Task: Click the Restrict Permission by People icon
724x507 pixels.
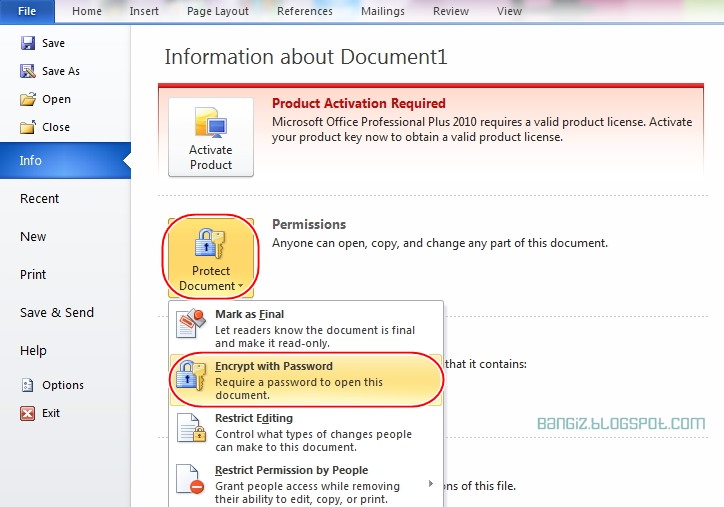Action: click(x=190, y=479)
